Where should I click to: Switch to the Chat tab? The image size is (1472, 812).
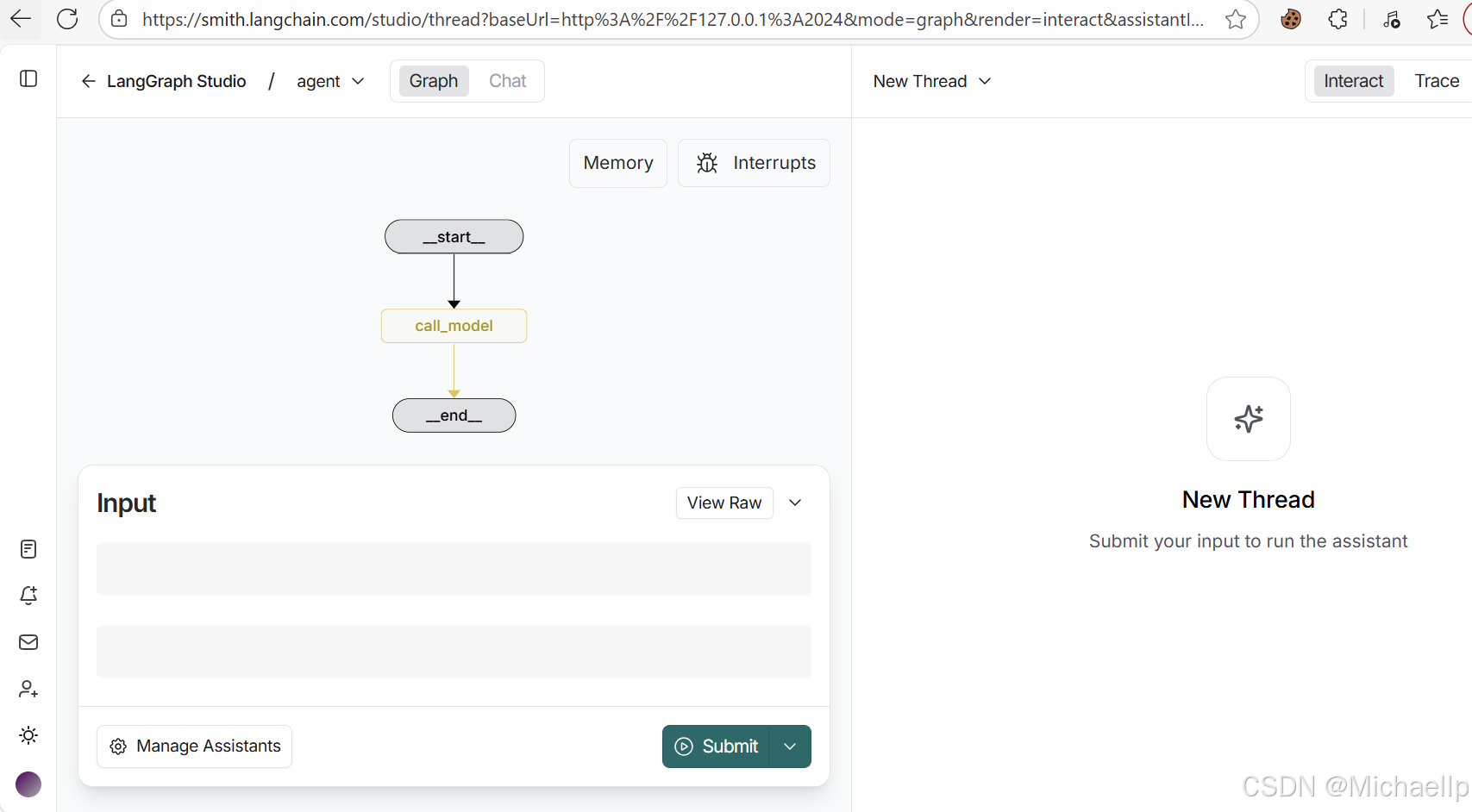click(508, 81)
